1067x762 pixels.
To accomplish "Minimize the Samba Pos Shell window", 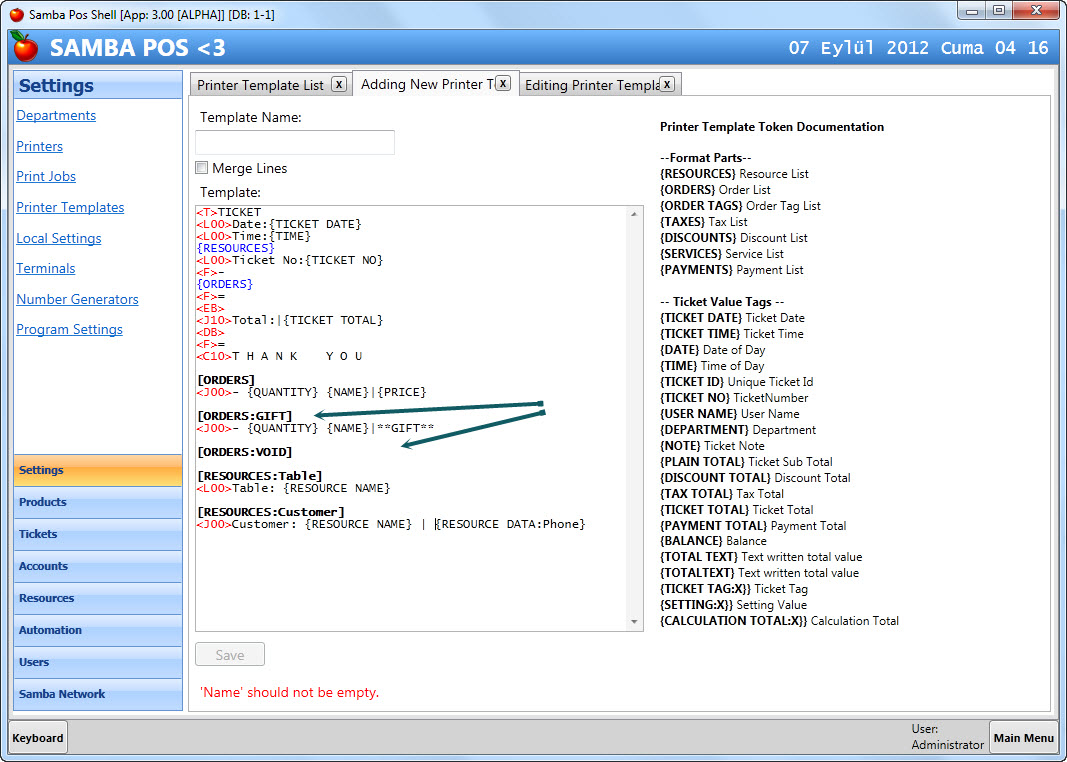I will pos(972,10).
